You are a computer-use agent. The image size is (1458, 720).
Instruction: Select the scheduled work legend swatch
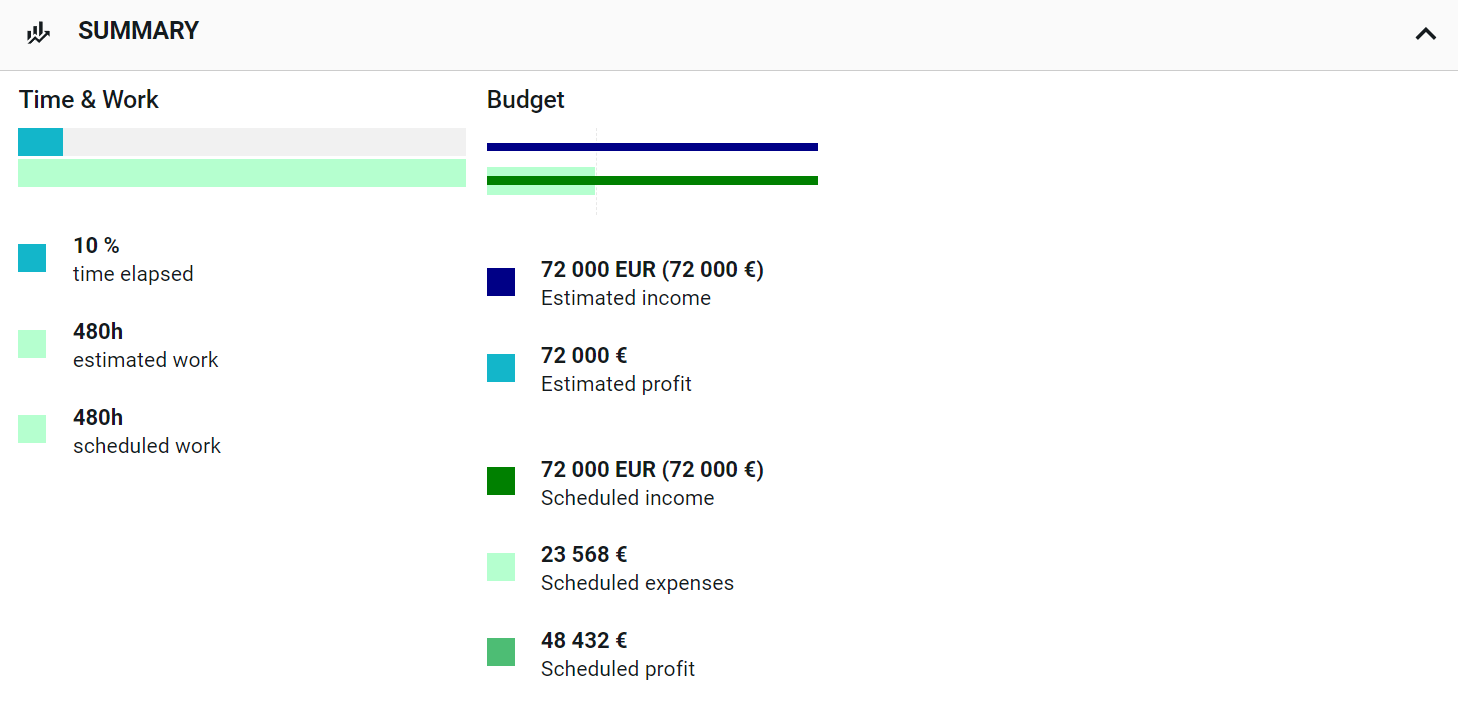[32, 429]
